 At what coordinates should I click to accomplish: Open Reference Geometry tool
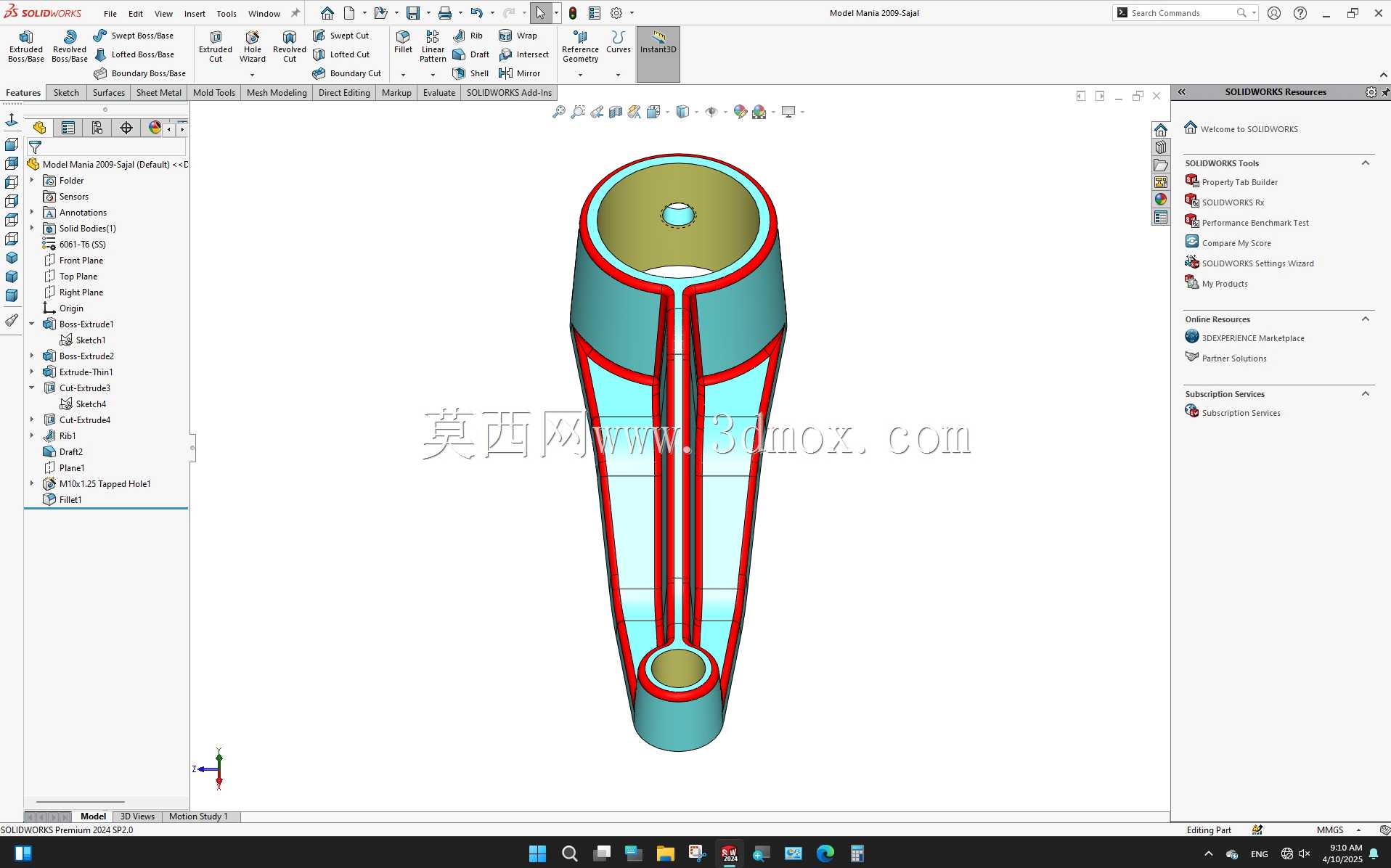(580, 46)
